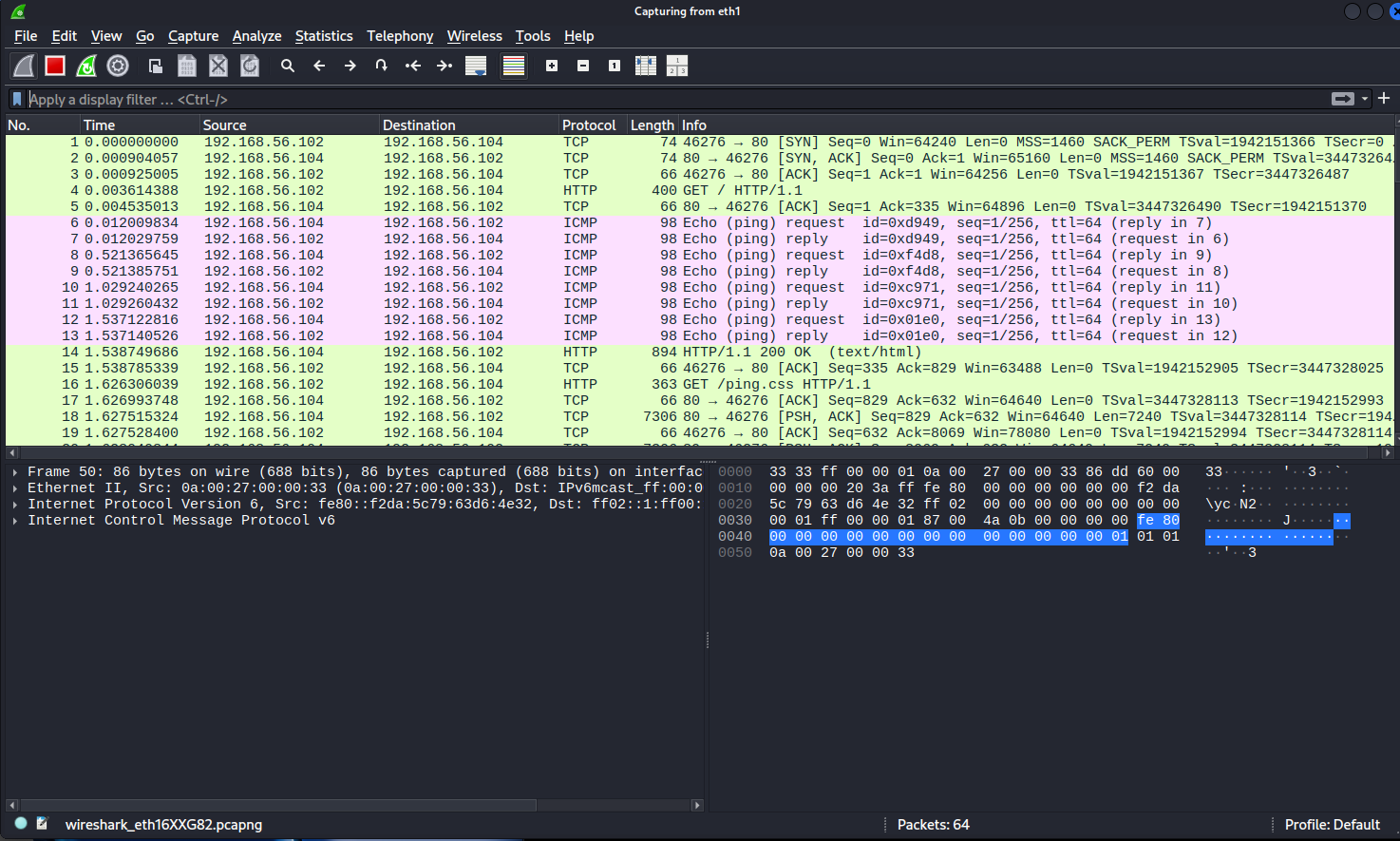This screenshot has height=841, width=1400.
Task: Click the zoom in plus icon
Action: tap(552, 66)
